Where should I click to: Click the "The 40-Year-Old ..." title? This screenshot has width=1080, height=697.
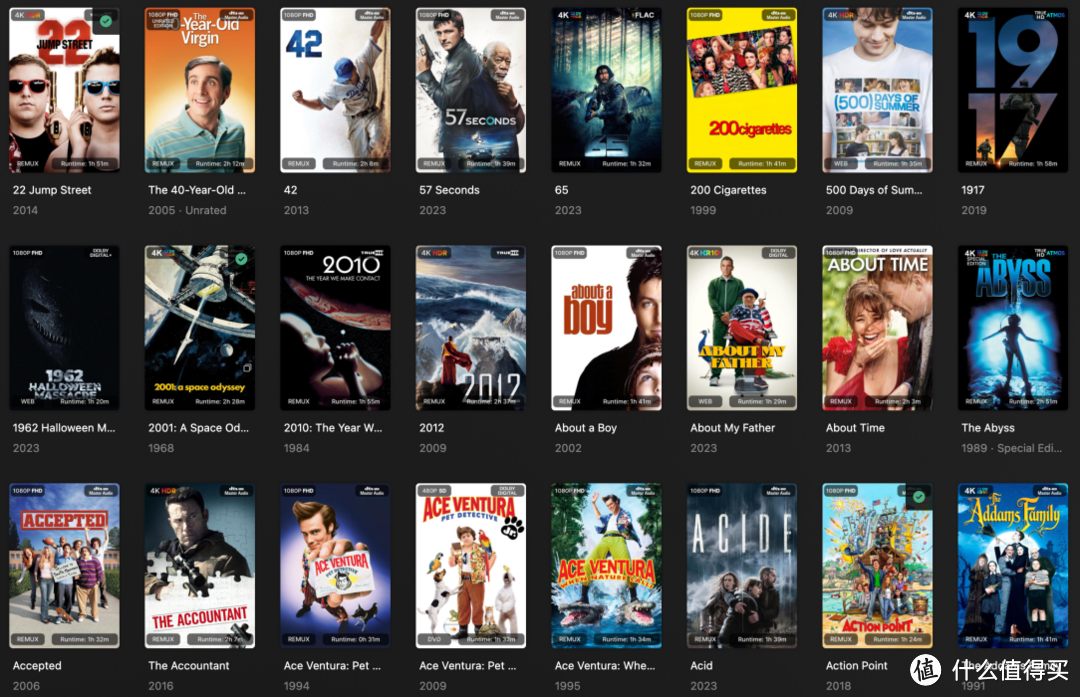tap(197, 190)
